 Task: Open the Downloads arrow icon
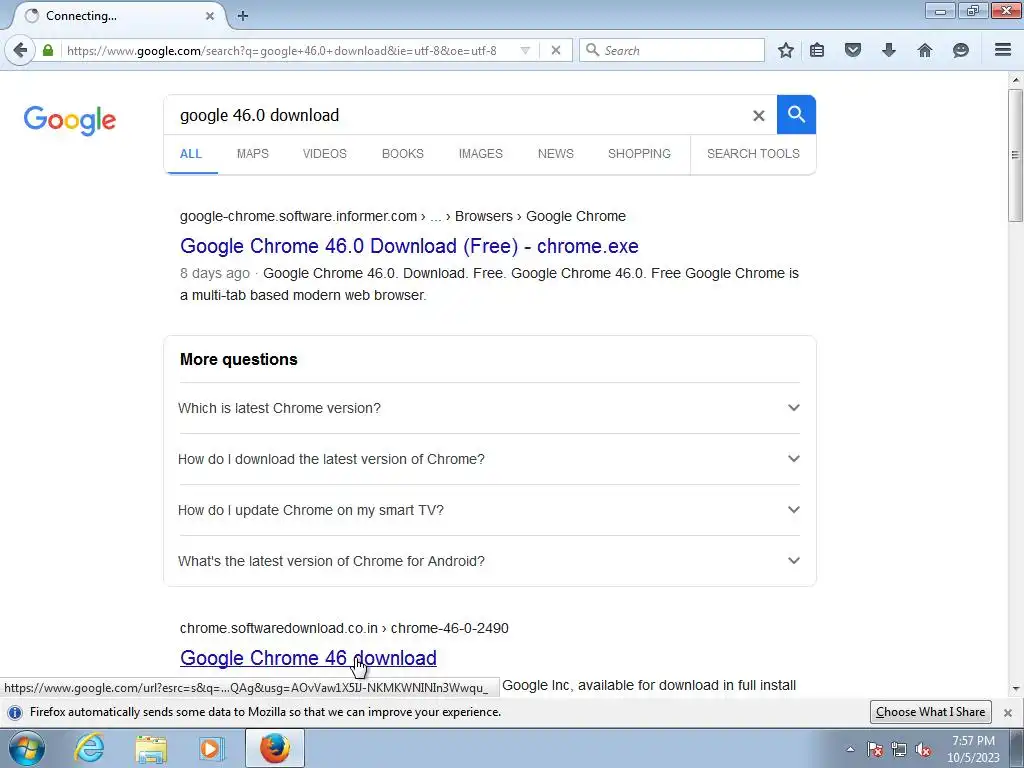coord(889,50)
